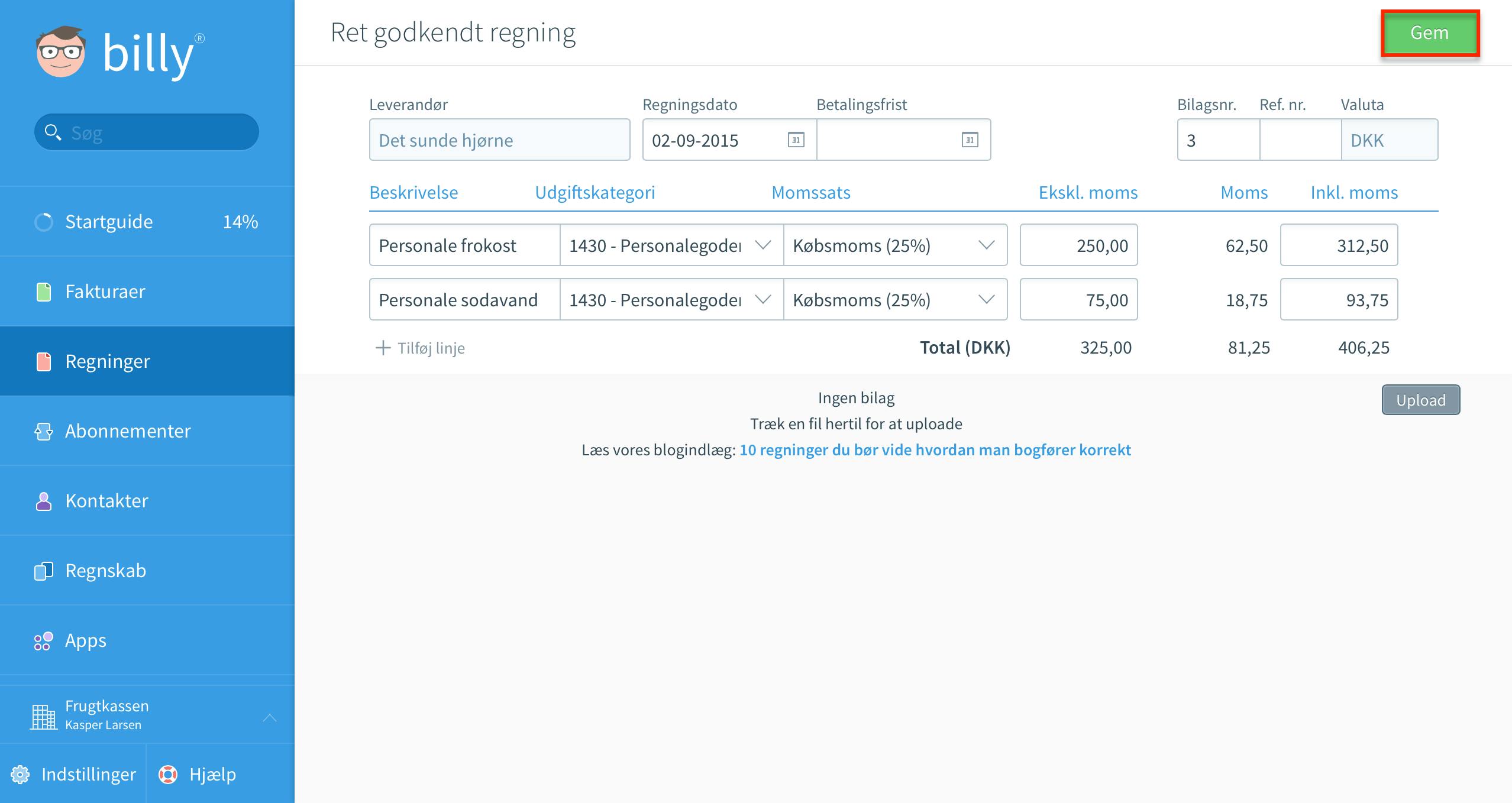Click the Startguide progress circle indicator
This screenshot has width=1512, height=803.
(44, 222)
